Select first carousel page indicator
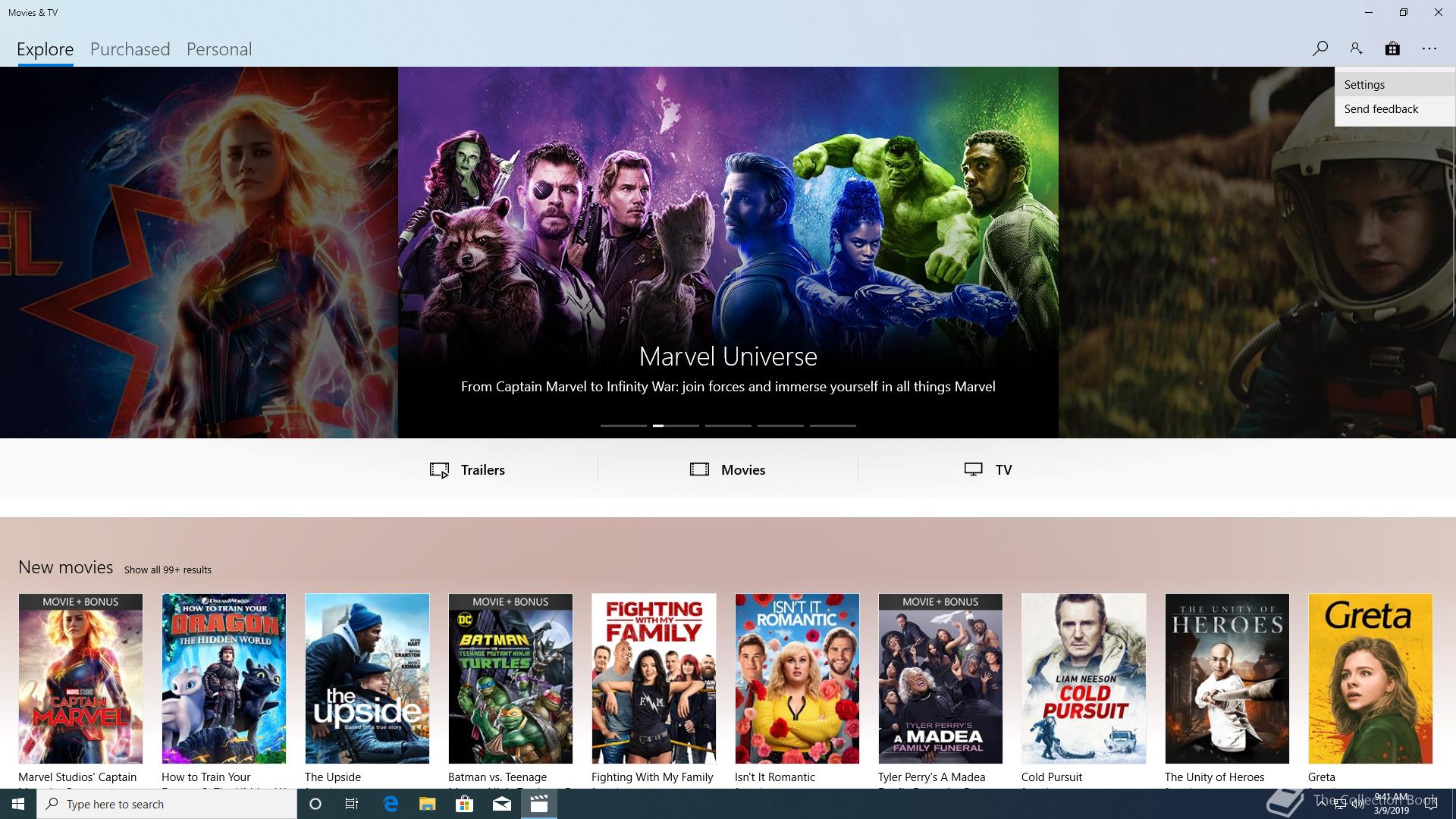1456x819 pixels. point(623,425)
